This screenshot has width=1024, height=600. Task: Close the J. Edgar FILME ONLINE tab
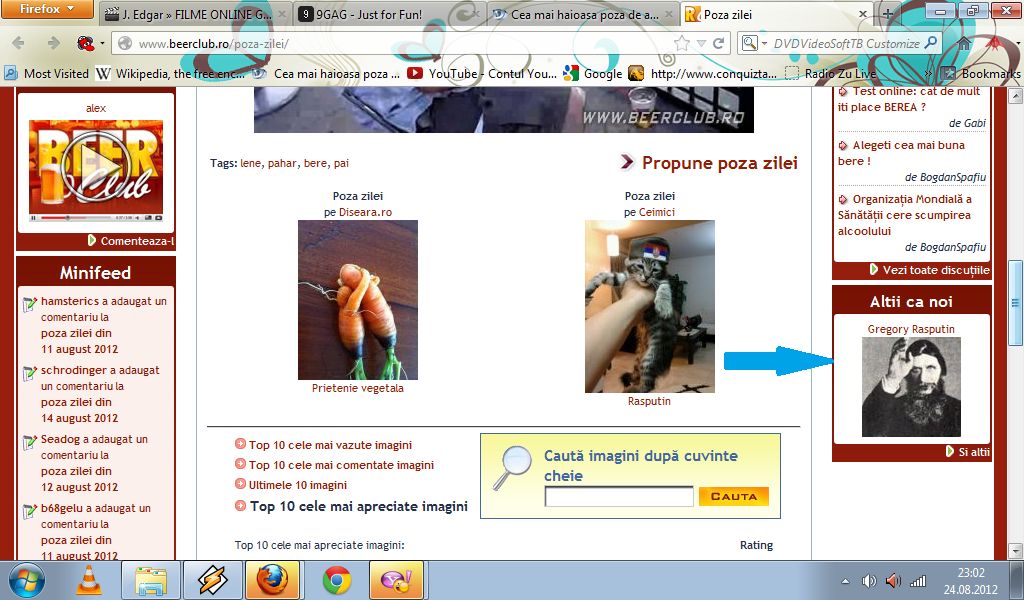[281, 14]
